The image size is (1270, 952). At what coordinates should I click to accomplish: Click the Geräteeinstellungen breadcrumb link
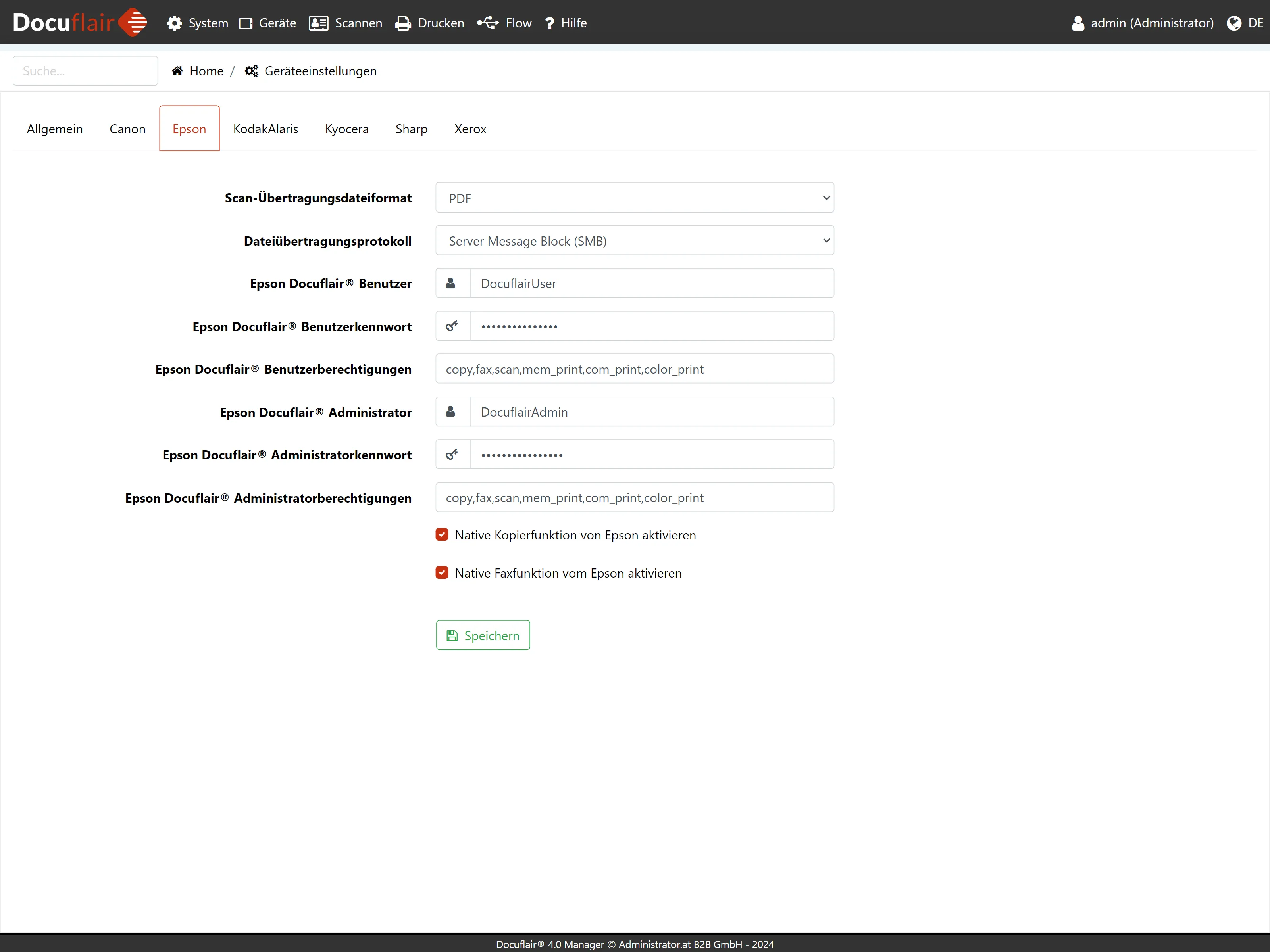[320, 71]
